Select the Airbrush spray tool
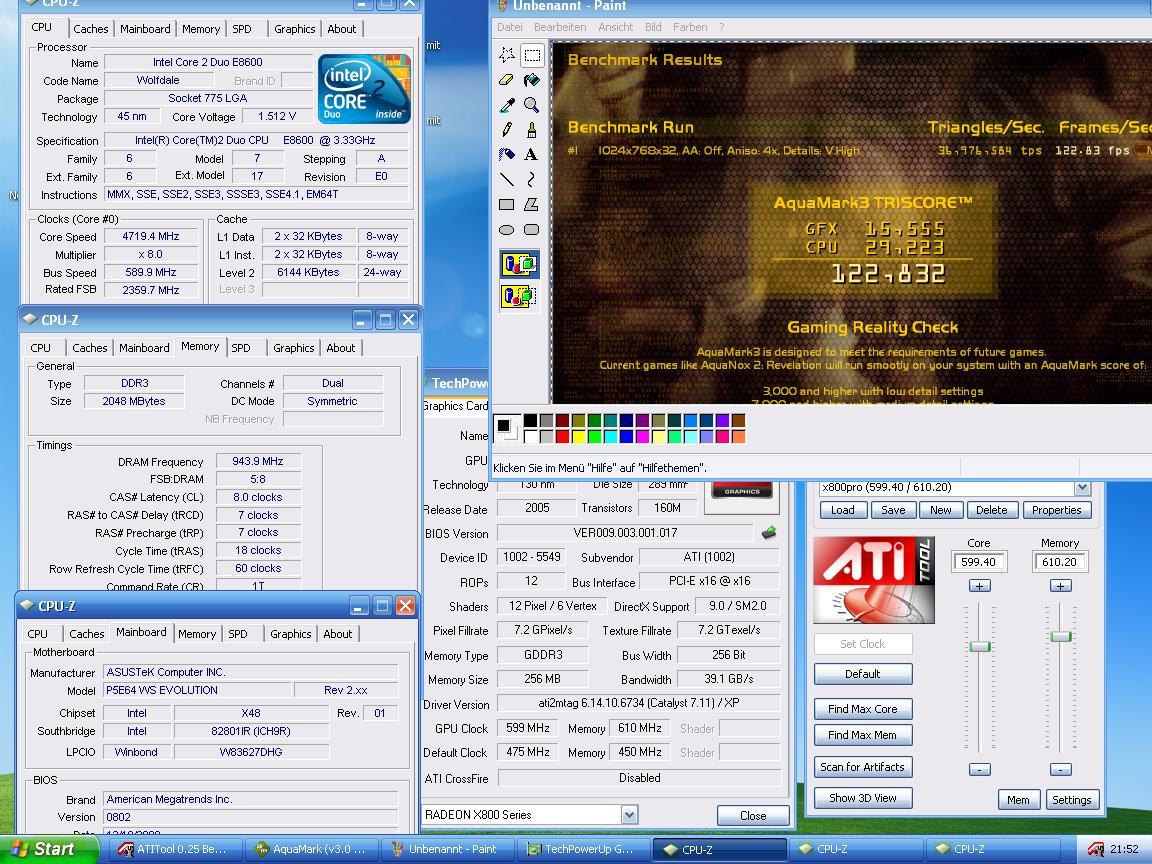The image size is (1152, 864). point(507,154)
